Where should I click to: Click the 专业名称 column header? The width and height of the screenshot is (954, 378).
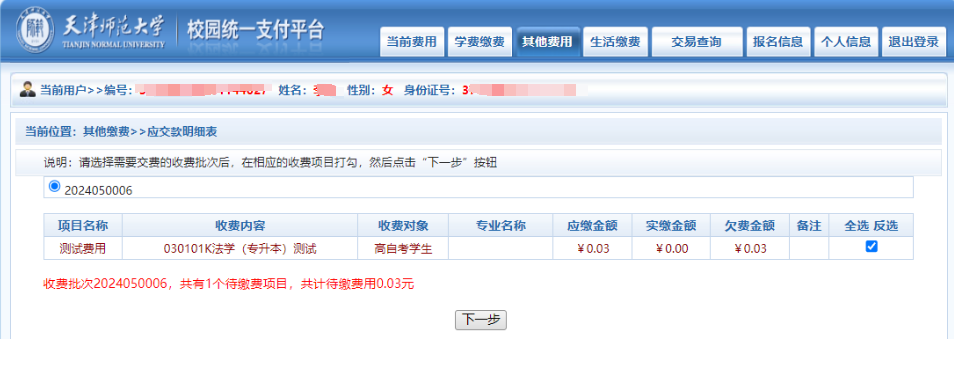coord(500,226)
